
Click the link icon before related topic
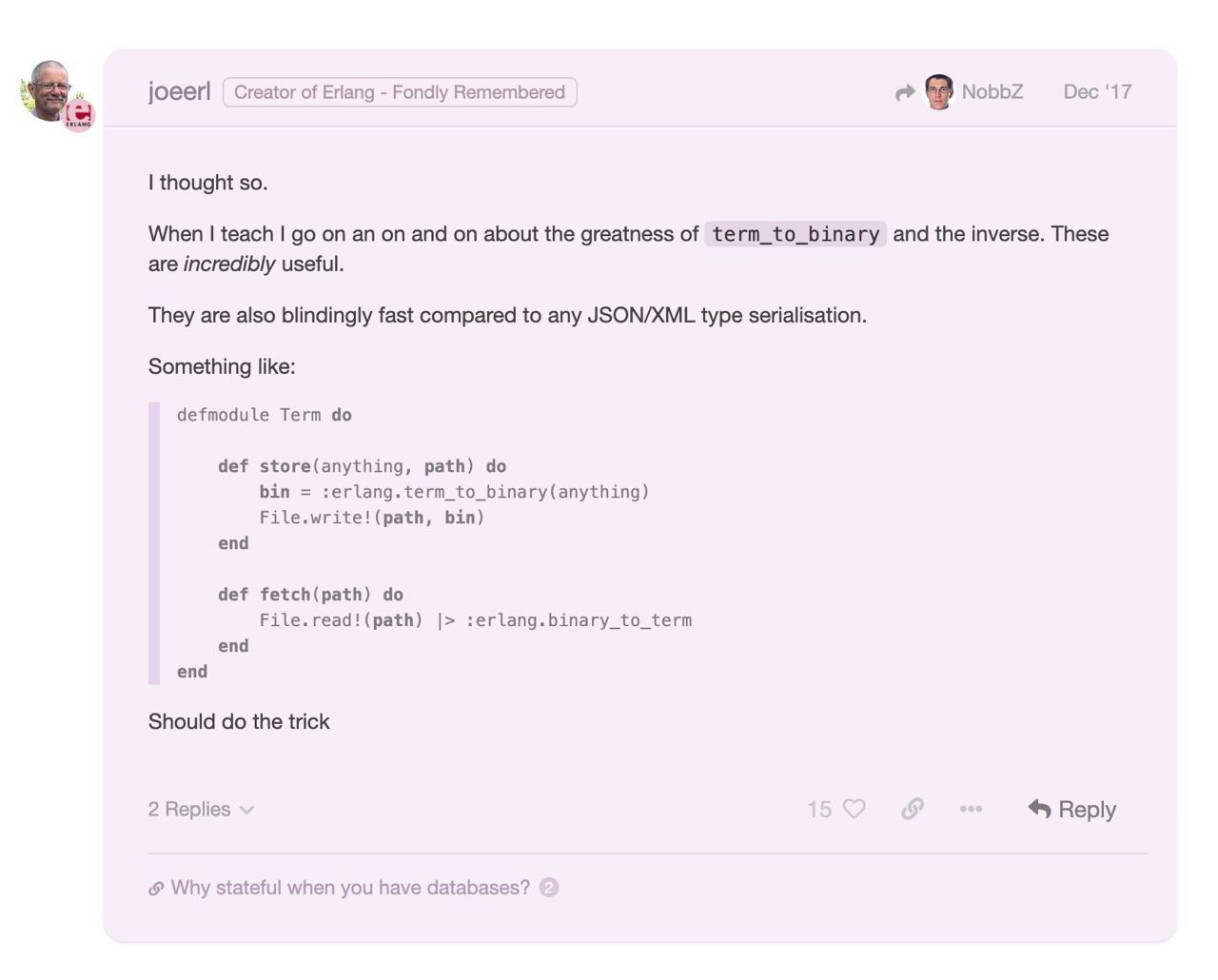(156, 889)
